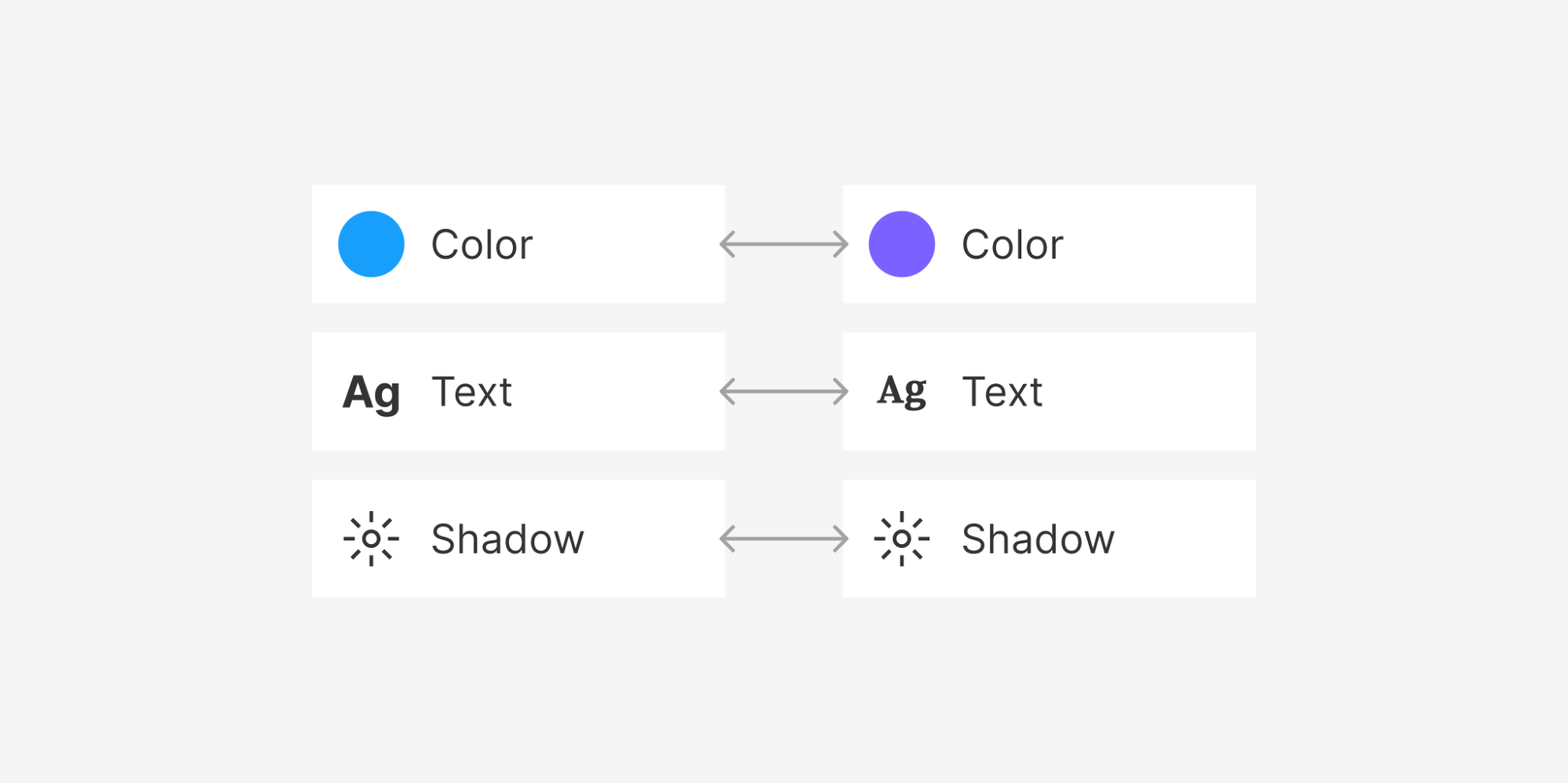This screenshot has height=784, width=1568.
Task: Click the purple color circle
Action: tap(901, 244)
